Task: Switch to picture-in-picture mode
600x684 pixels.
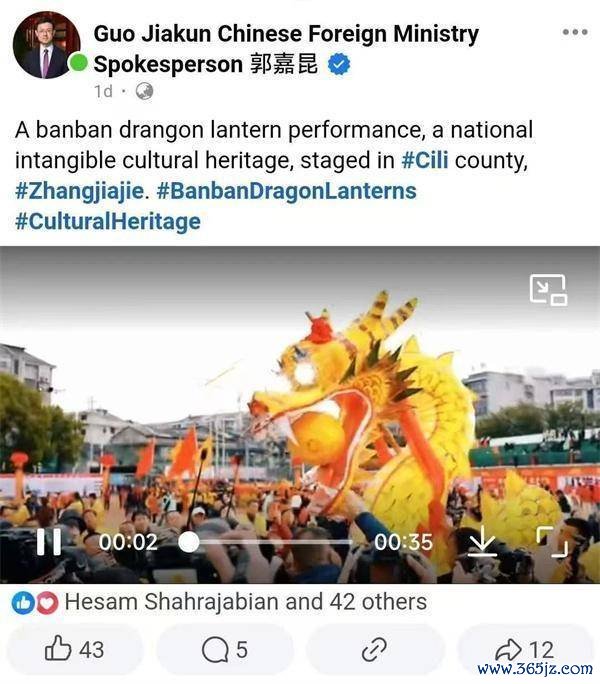Action: pos(549,290)
